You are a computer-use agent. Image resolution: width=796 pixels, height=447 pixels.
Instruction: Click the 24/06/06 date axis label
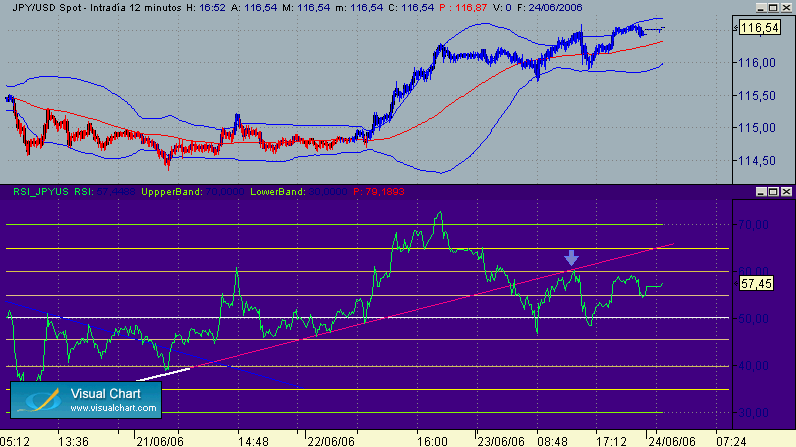(672, 441)
